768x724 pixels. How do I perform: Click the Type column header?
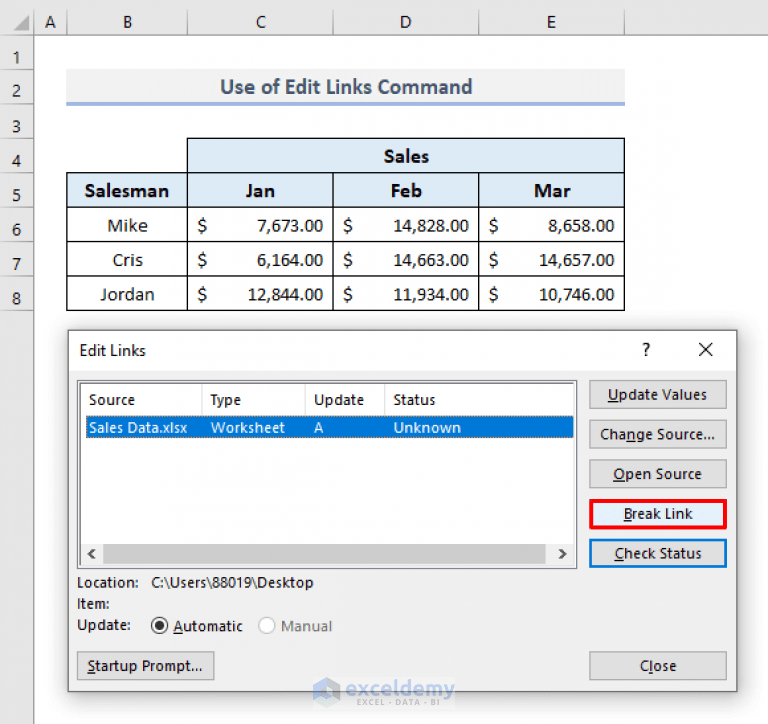[254, 400]
